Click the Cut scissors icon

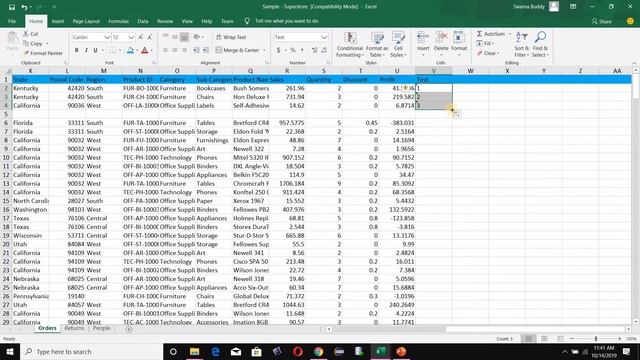coord(26,34)
